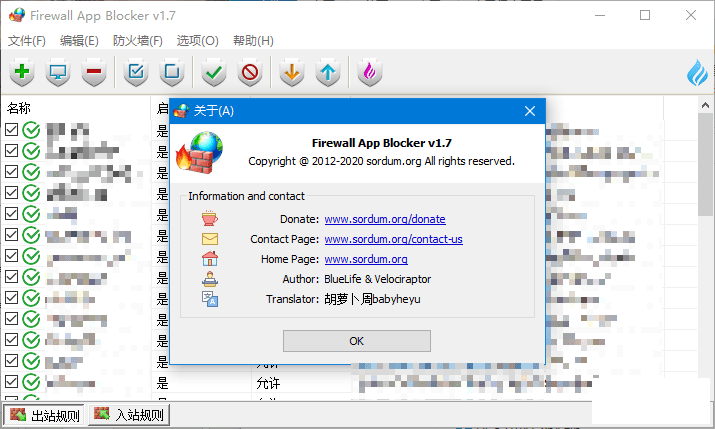Switch to the 入站规则 tab
This screenshot has width=715, height=429.
coord(129,414)
